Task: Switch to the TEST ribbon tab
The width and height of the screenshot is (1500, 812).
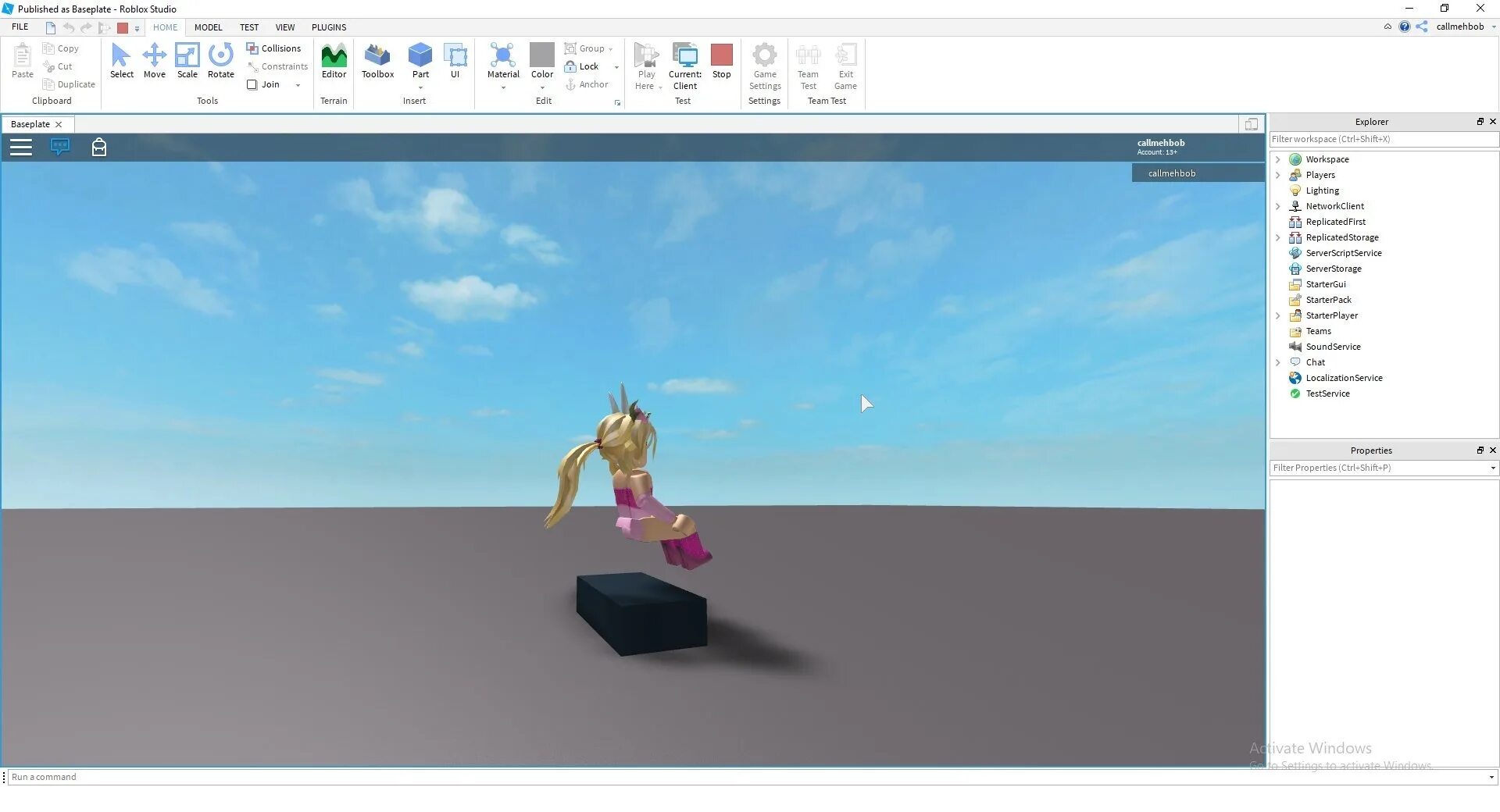Action: click(249, 27)
